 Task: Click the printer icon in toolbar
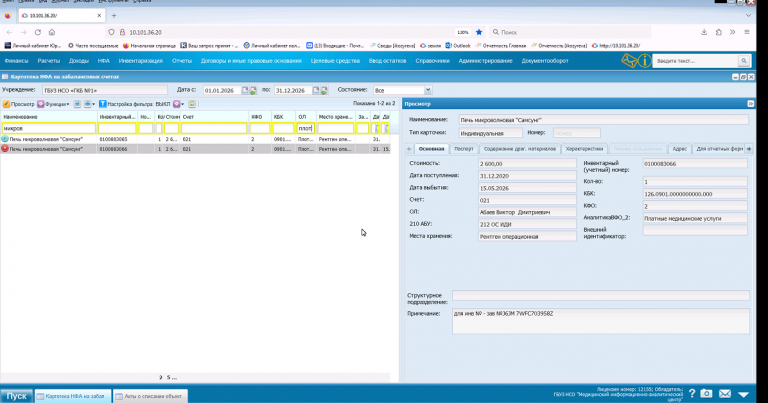(87, 104)
